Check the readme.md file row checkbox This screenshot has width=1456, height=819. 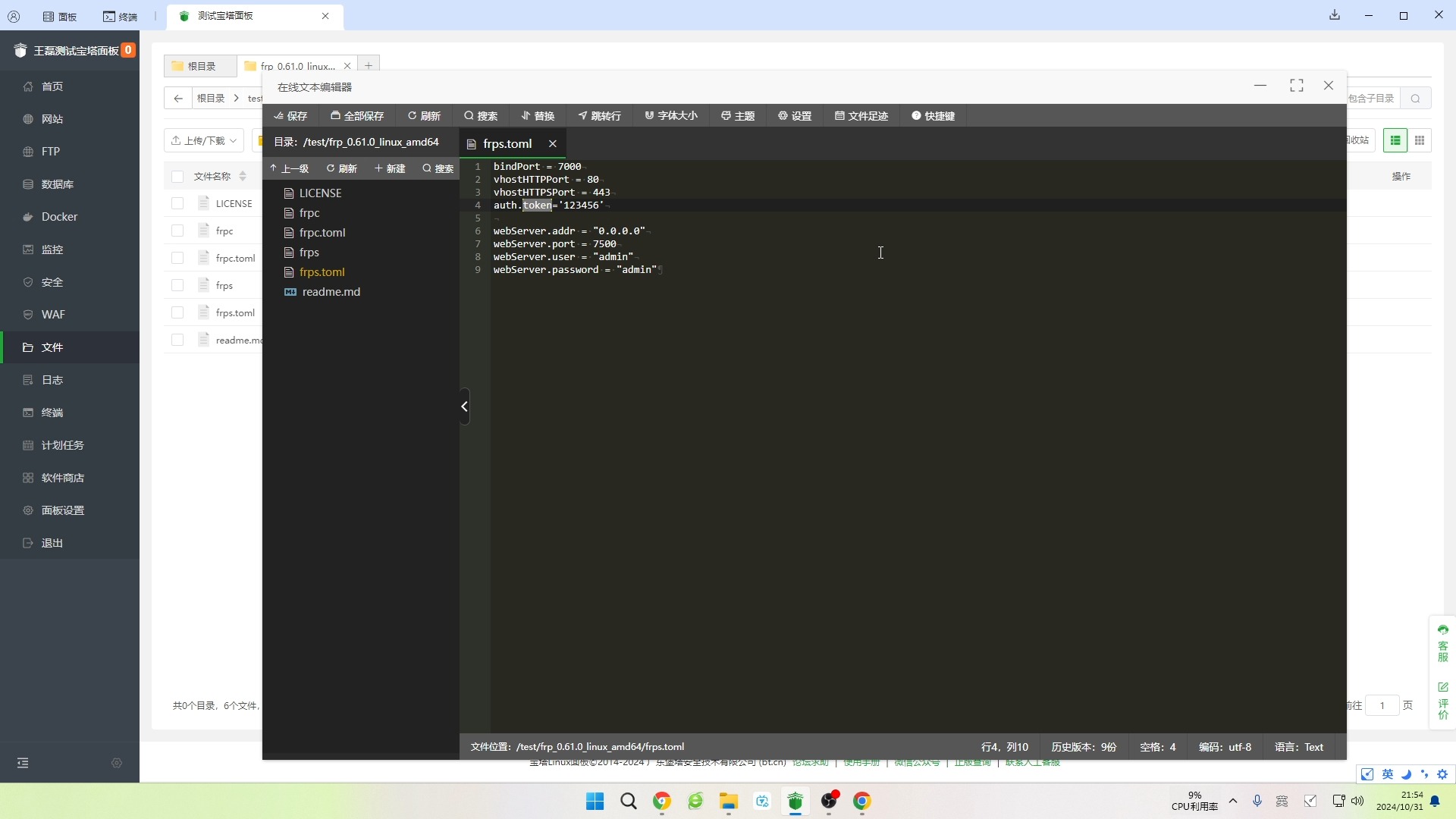pyautogui.click(x=177, y=340)
